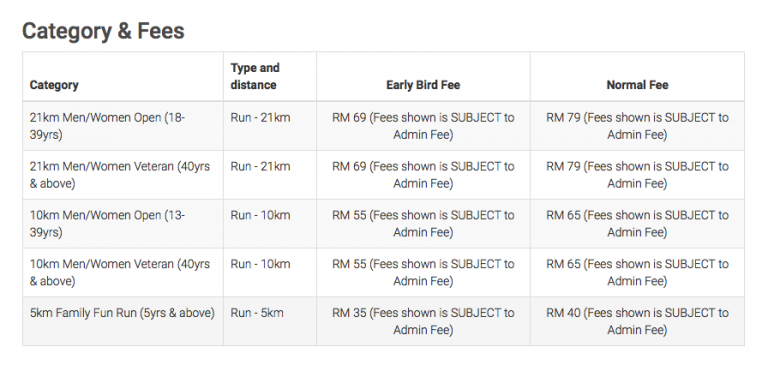Click the RM 35 early bird fee cell
Image resolution: width=768 pixels, height=377 pixels.
[x=423, y=321]
